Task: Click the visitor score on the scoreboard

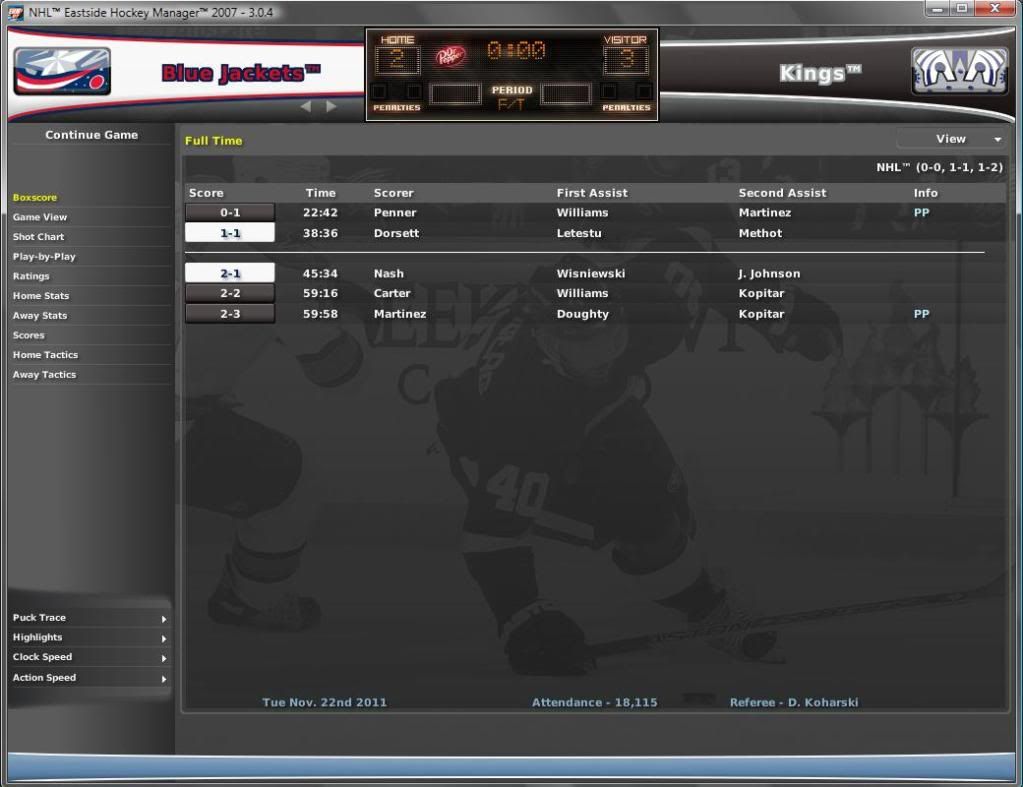Action: [626, 60]
